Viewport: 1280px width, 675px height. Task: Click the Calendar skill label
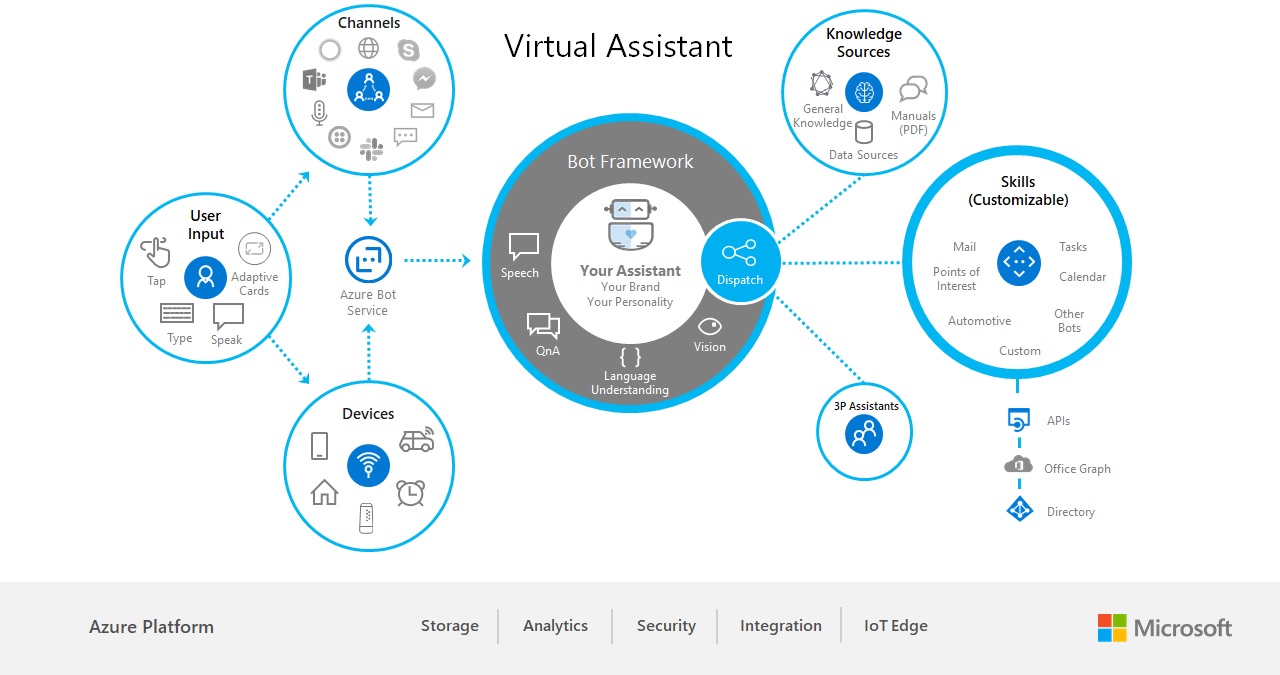[1083, 277]
